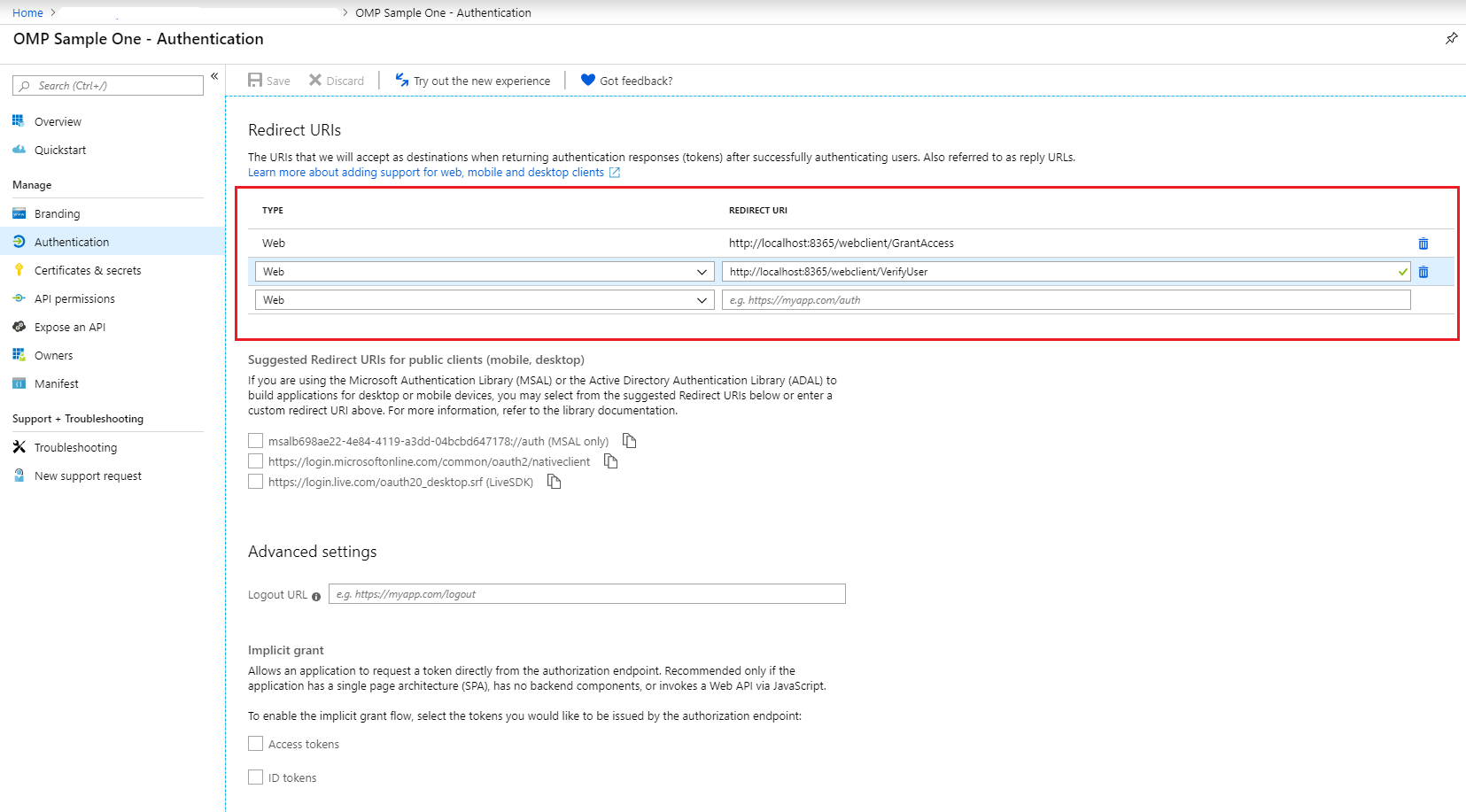Enable the Access tokens checkbox
1466x812 pixels.
(256, 744)
